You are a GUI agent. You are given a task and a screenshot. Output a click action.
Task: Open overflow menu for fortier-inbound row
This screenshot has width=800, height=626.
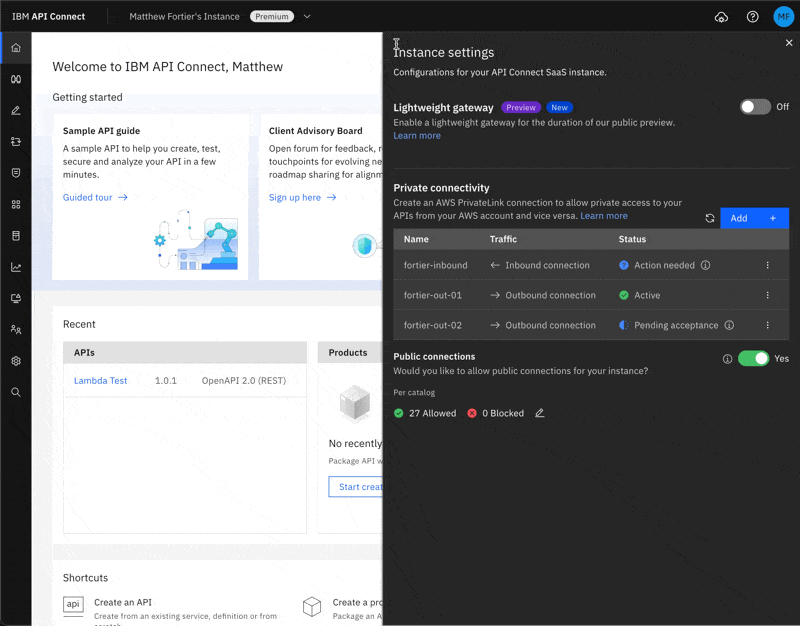pos(768,266)
